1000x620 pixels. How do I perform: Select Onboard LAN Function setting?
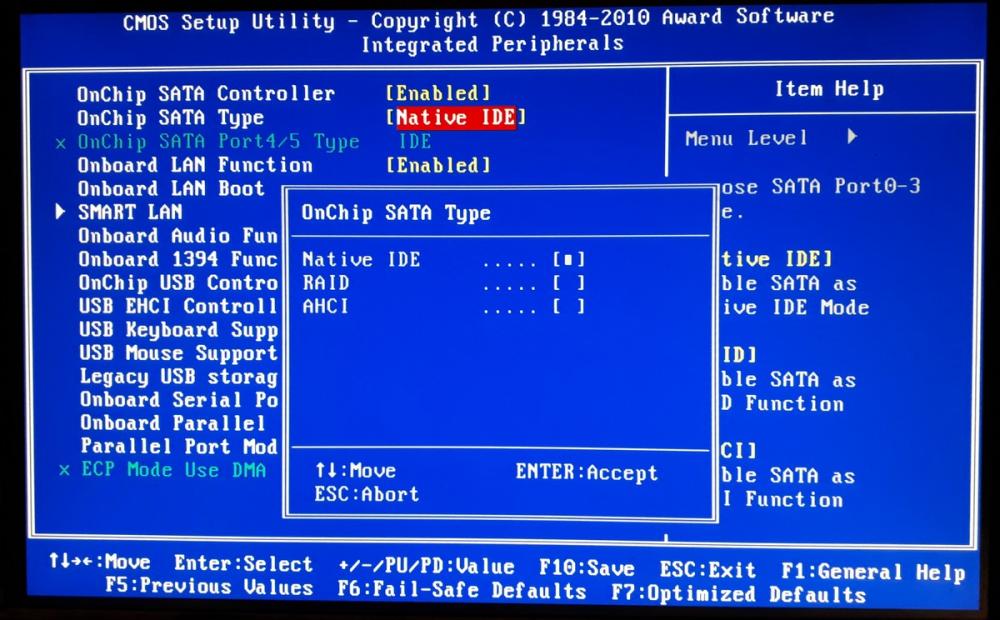click(195, 165)
